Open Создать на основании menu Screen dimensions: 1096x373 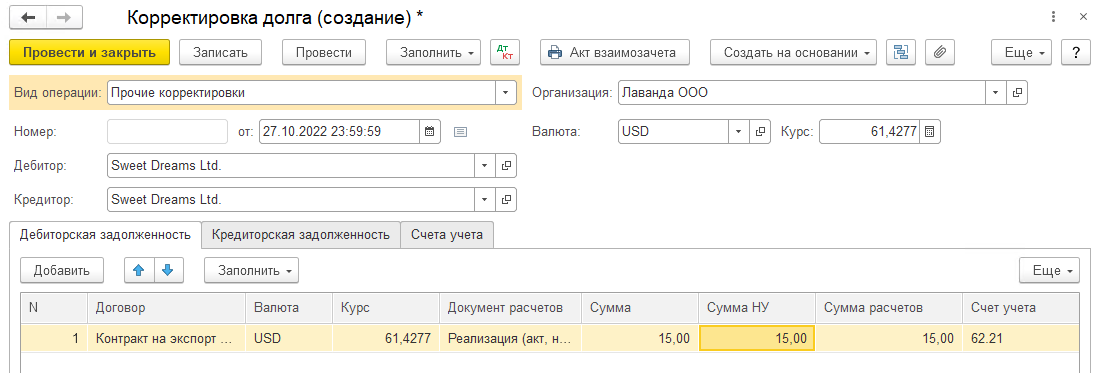point(793,52)
